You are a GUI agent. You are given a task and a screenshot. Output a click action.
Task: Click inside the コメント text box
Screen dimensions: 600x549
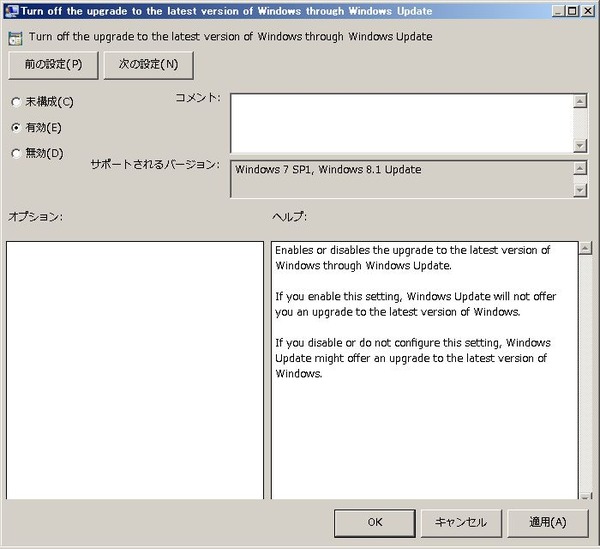tap(402, 123)
